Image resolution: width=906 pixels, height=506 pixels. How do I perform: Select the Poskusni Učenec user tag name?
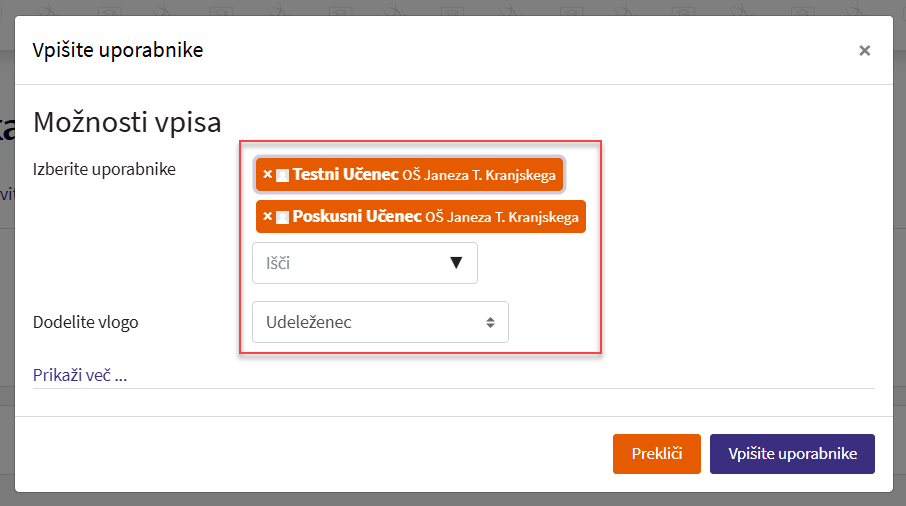pyautogui.click(x=356, y=216)
